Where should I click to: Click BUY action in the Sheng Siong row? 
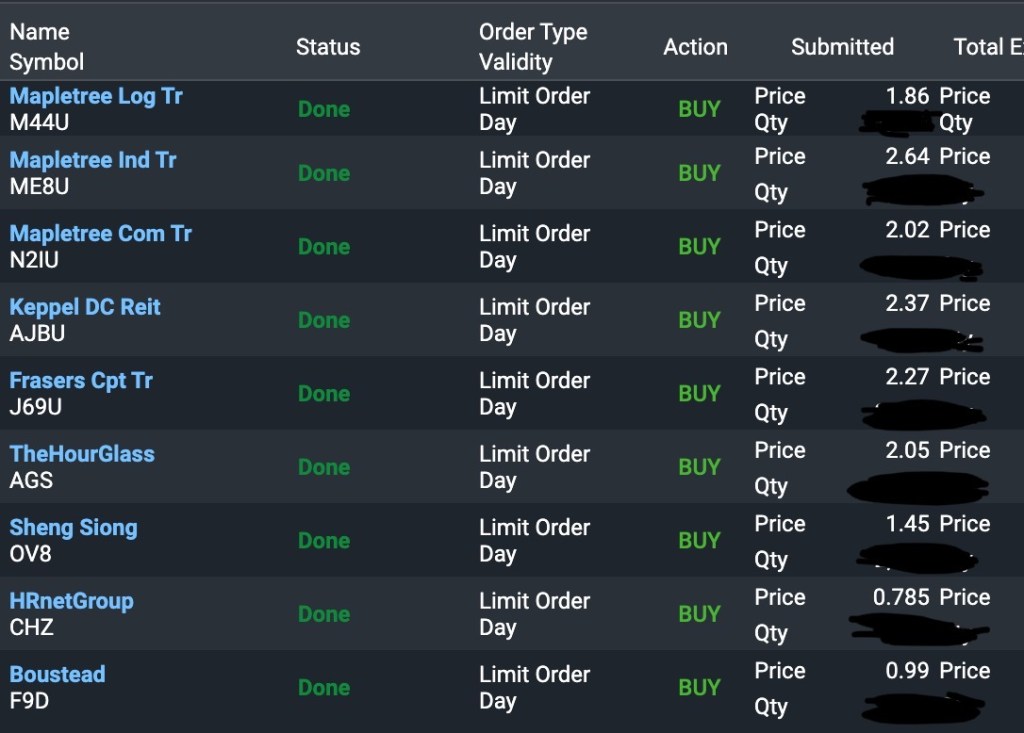coord(699,541)
